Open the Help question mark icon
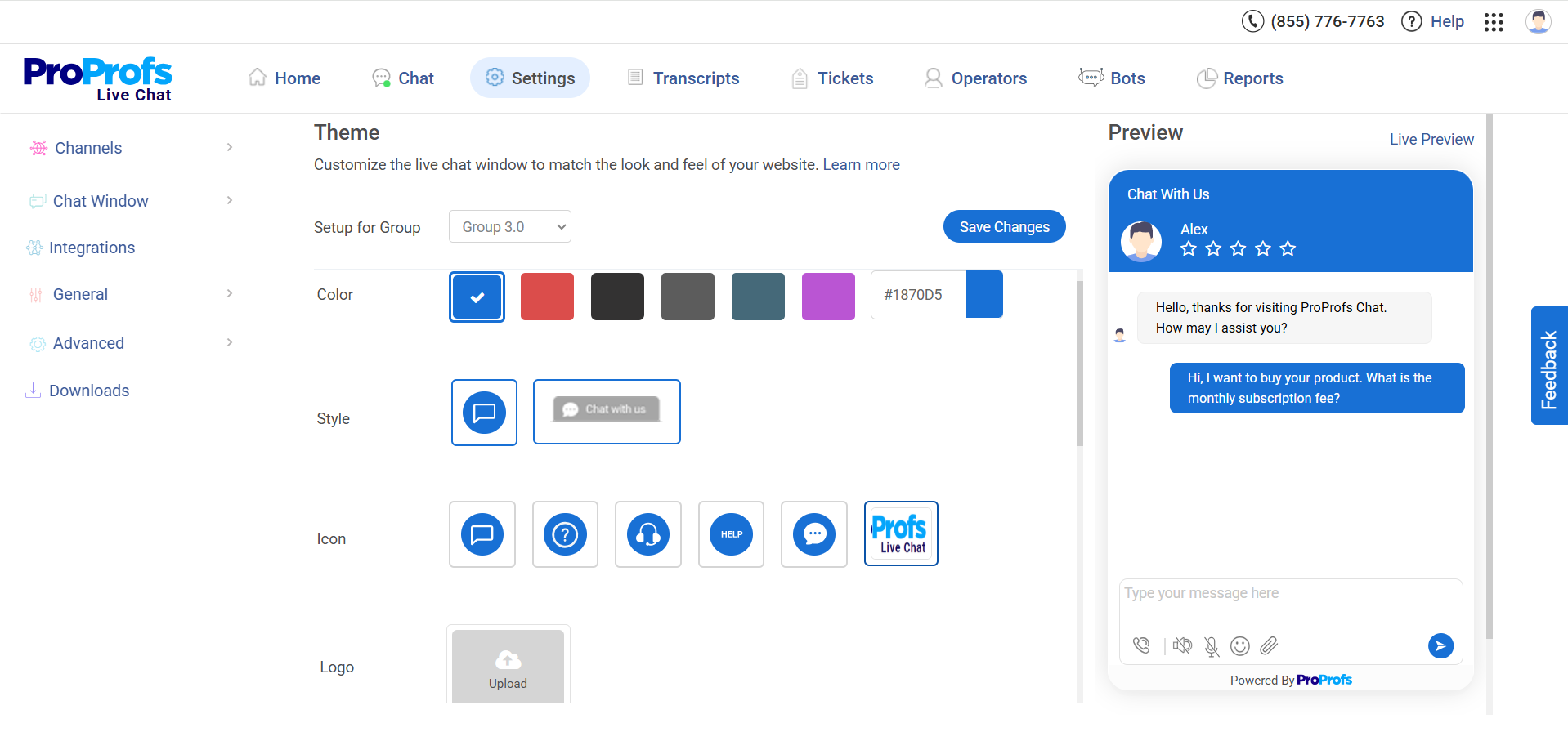This screenshot has width=1568, height=741. pos(1412,21)
